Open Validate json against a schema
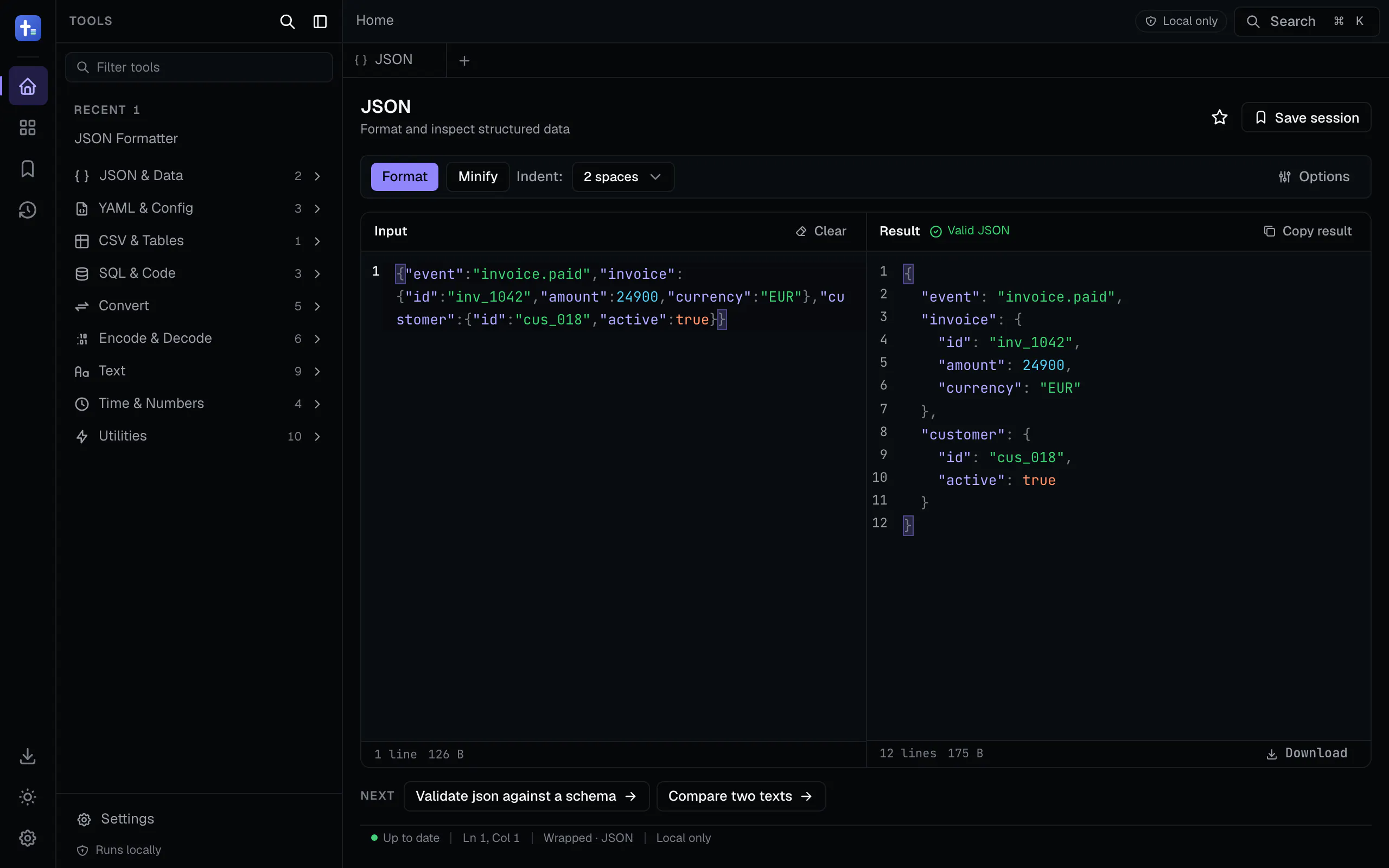The width and height of the screenshot is (1389, 868). [x=526, y=796]
